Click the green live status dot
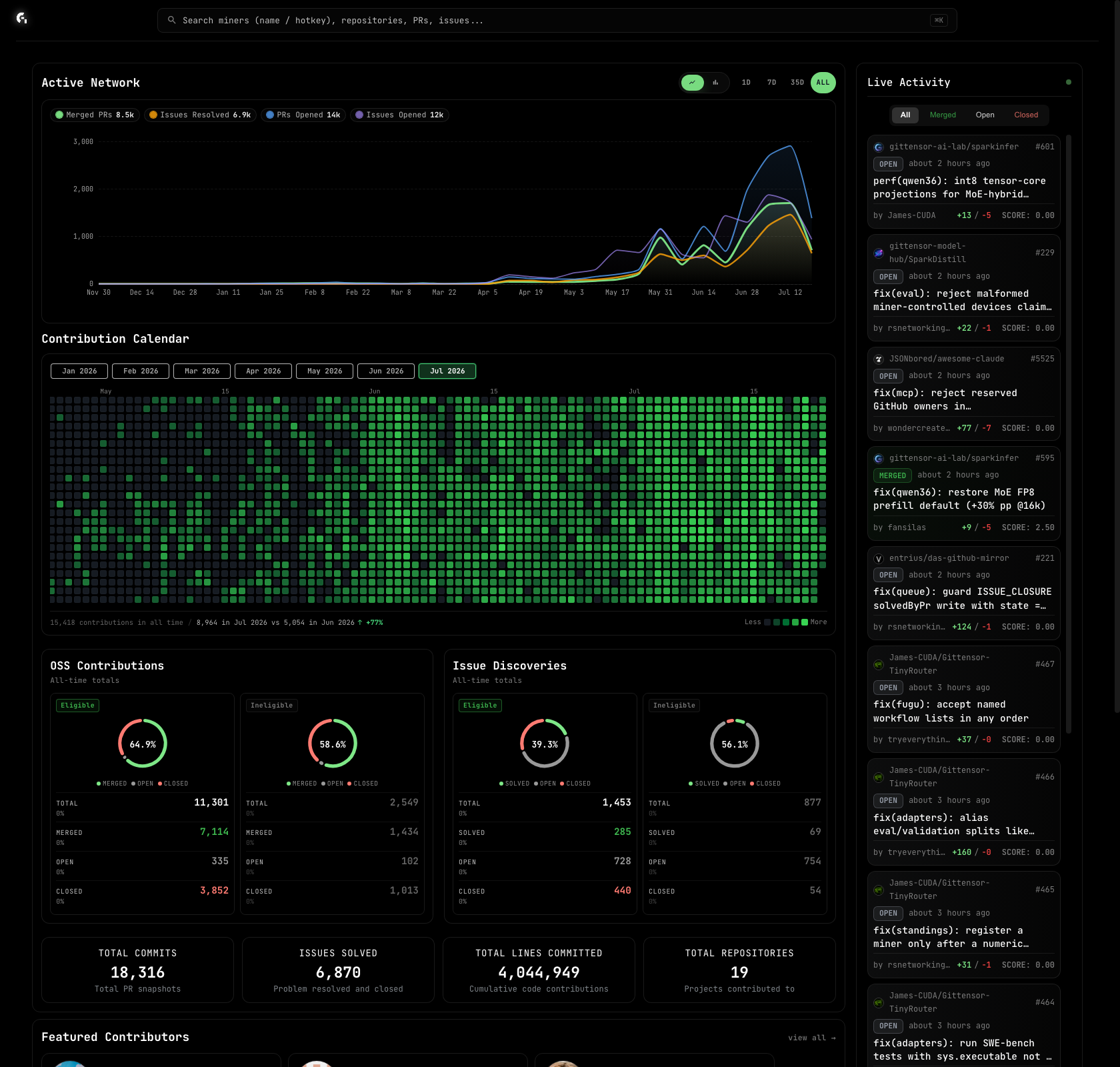Image resolution: width=1120 pixels, height=1067 pixels. point(1069,82)
